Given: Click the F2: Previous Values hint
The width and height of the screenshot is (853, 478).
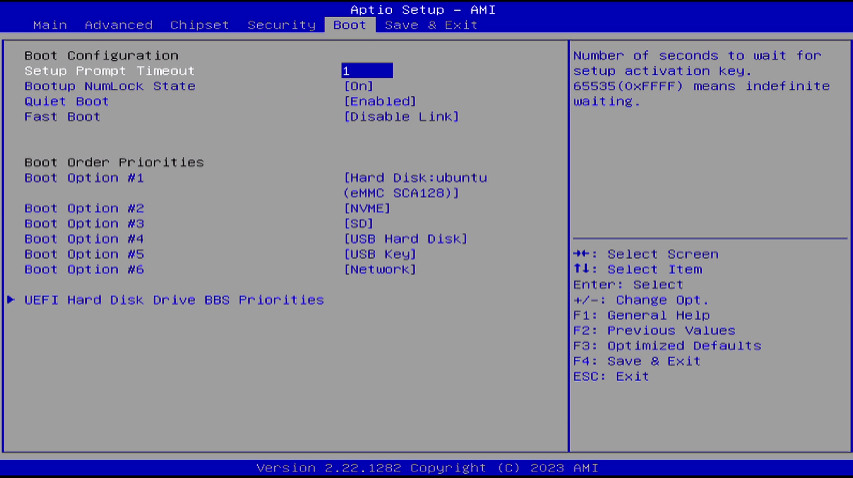Looking at the screenshot, I should pyautogui.click(x=654, y=330).
